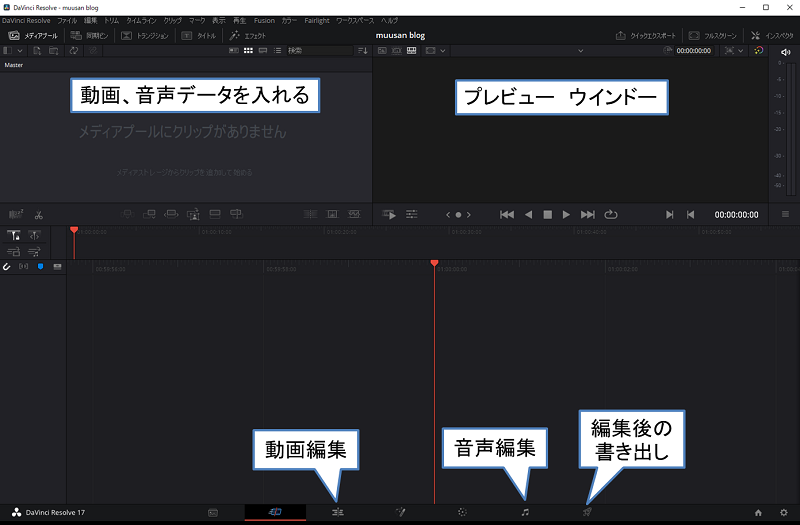
Task: Click the Smart Insert edit icon
Action: [x=127, y=214]
